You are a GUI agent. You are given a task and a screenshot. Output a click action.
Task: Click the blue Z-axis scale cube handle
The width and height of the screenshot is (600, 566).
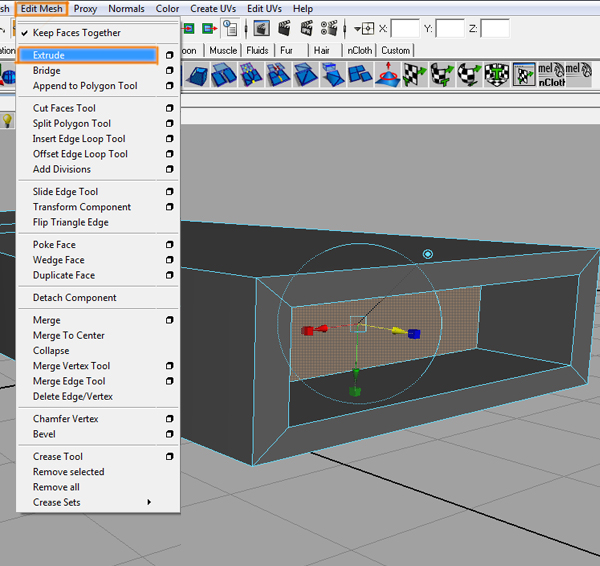pyautogui.click(x=414, y=334)
